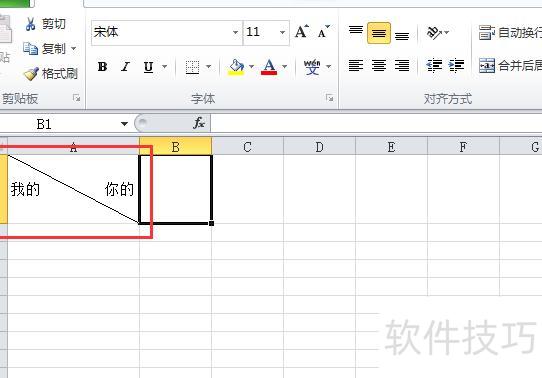
Task: Expand the font name dropdown
Action: tap(235, 32)
